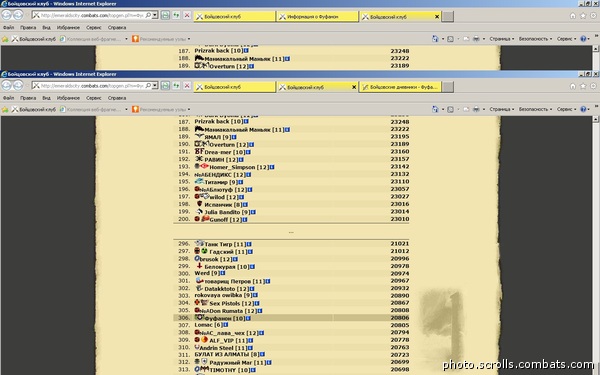Go back in the front window

tap(7, 86)
